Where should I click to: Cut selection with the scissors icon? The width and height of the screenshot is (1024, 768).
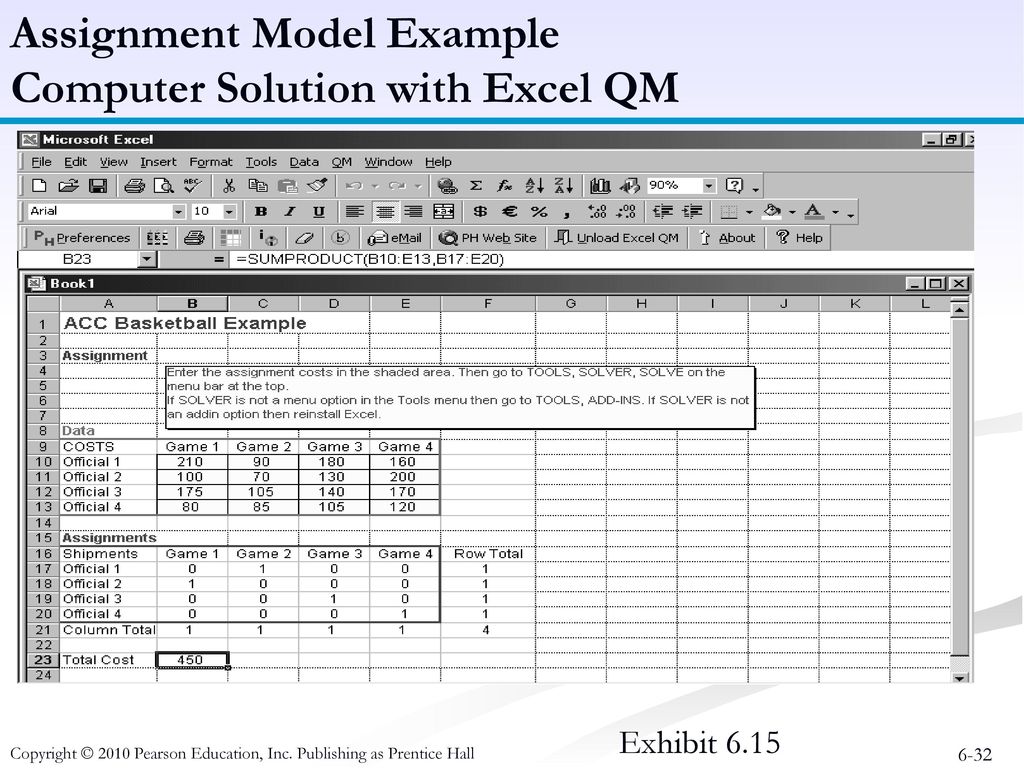(x=229, y=186)
